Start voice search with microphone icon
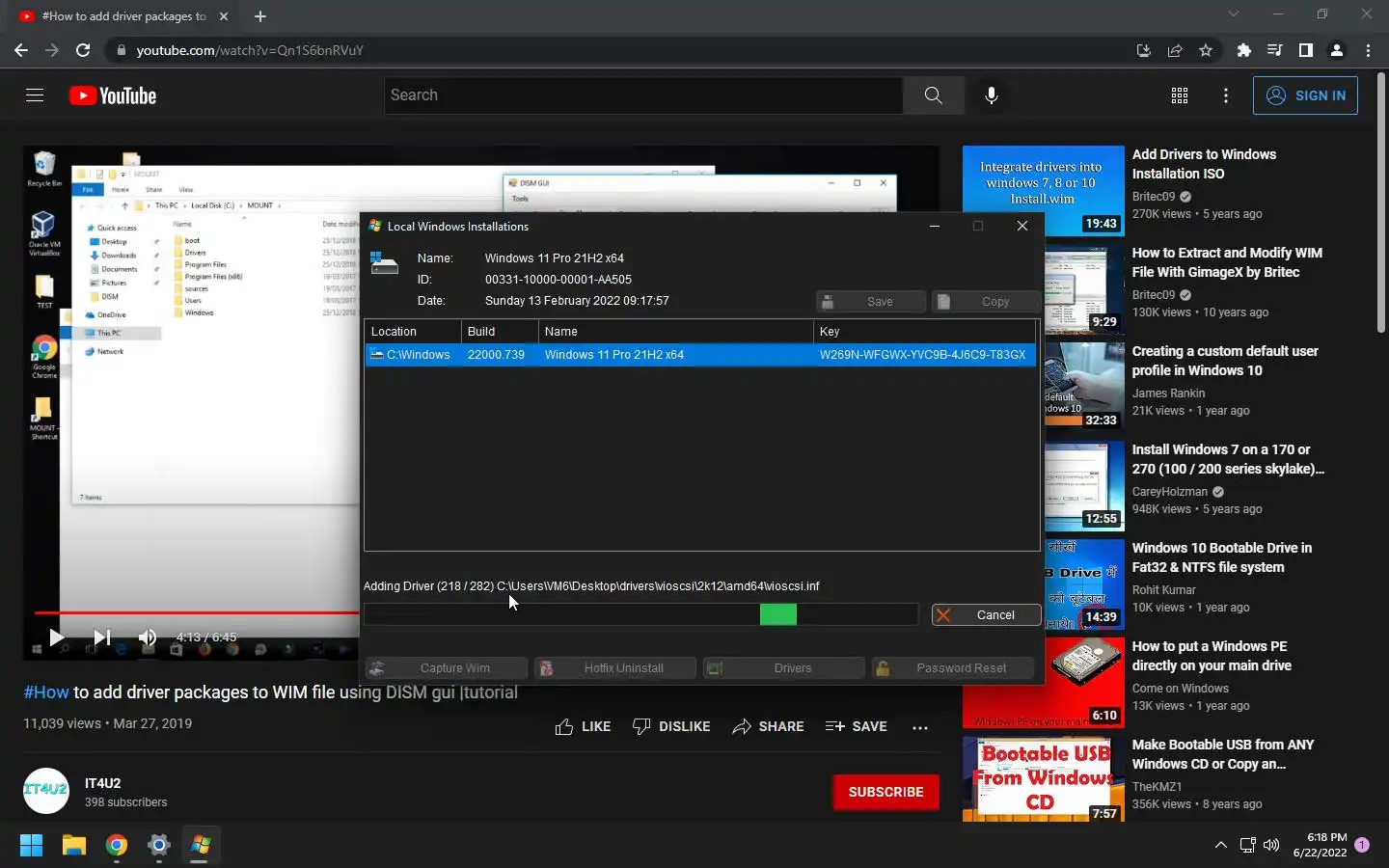This screenshot has height=868, width=1389. coord(991,95)
